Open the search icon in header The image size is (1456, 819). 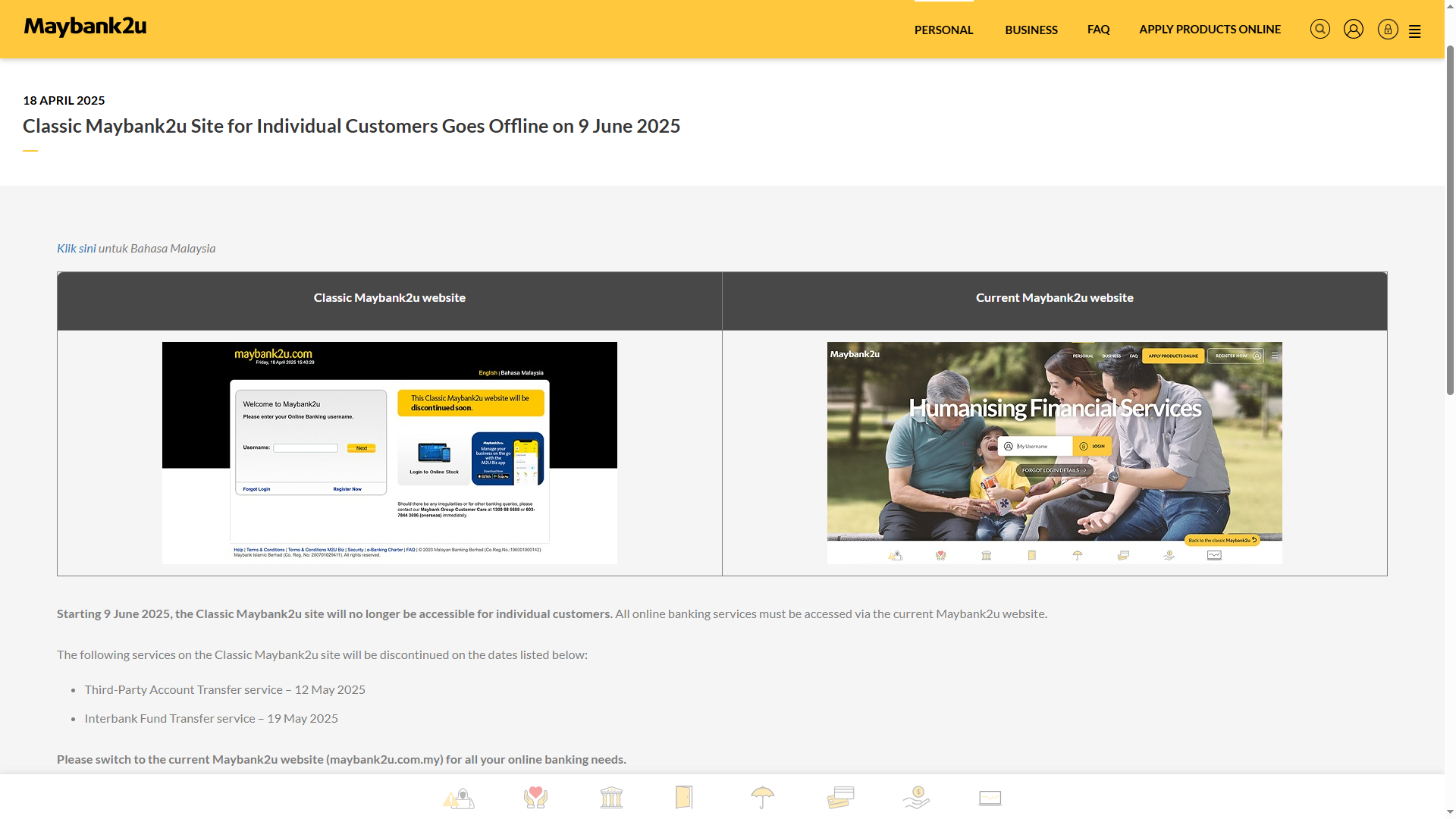(1319, 29)
